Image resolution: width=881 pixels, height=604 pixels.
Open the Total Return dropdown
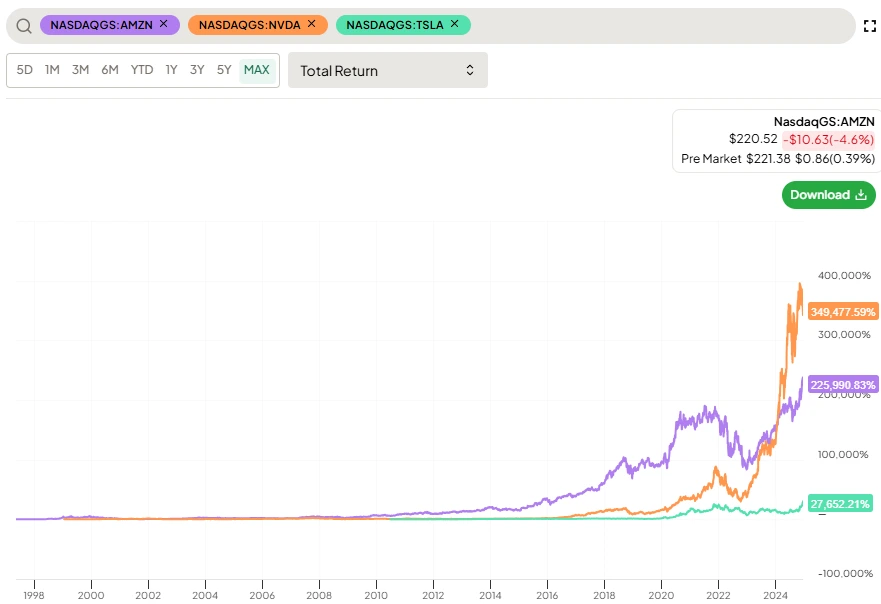(388, 70)
